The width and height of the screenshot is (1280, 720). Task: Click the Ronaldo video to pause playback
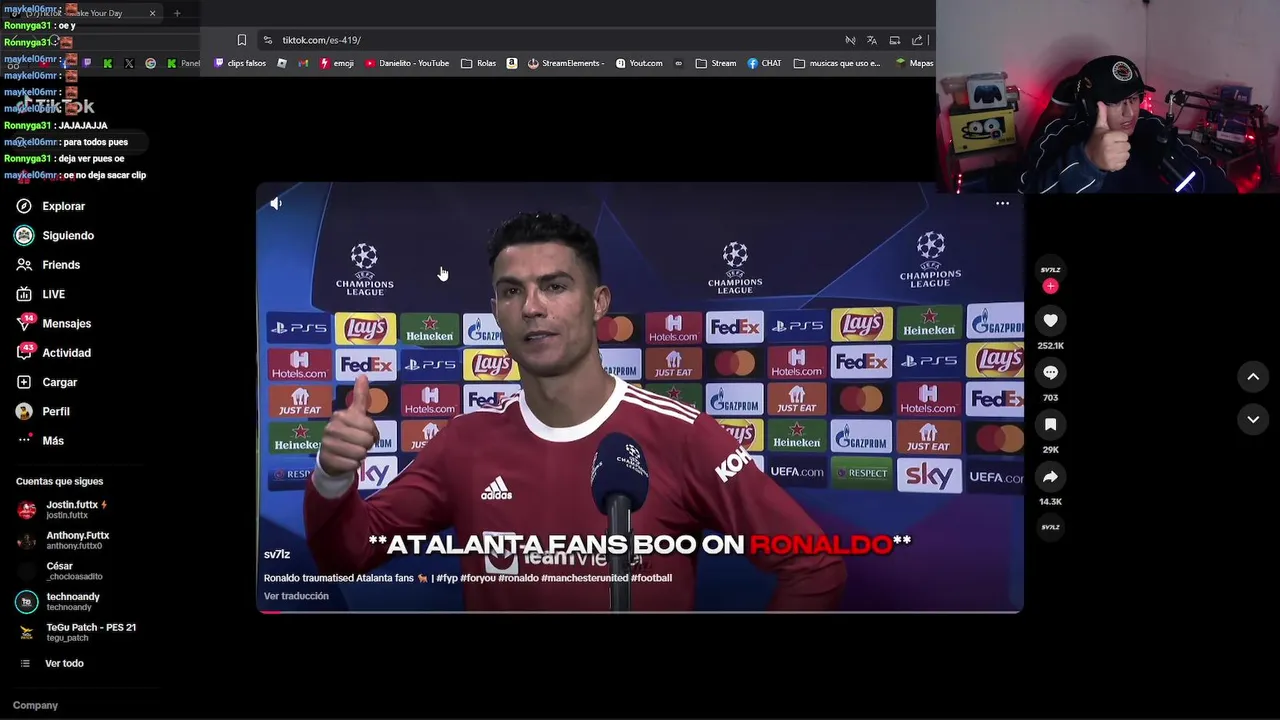[640, 397]
